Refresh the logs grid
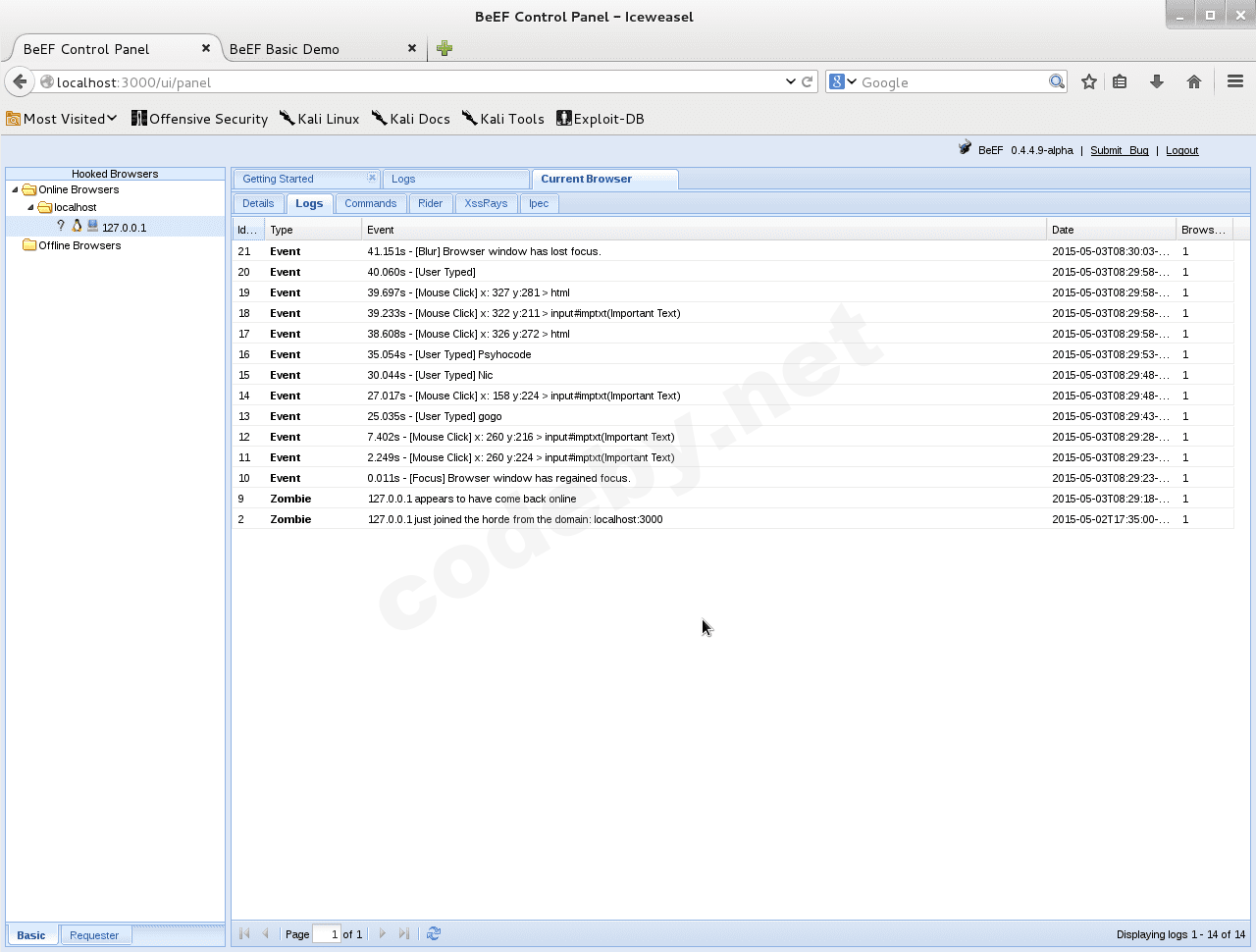Screen dimensions: 1256x952 [x=434, y=933]
